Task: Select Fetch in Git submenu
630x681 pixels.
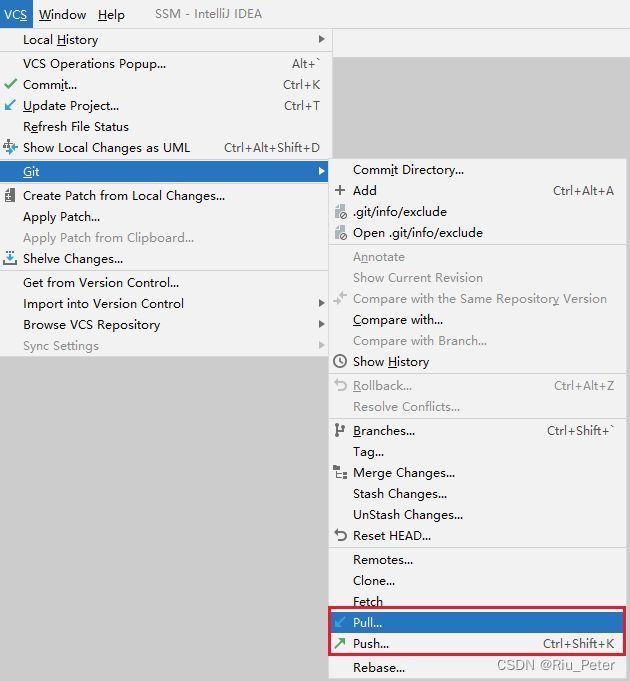Action: coord(478,600)
